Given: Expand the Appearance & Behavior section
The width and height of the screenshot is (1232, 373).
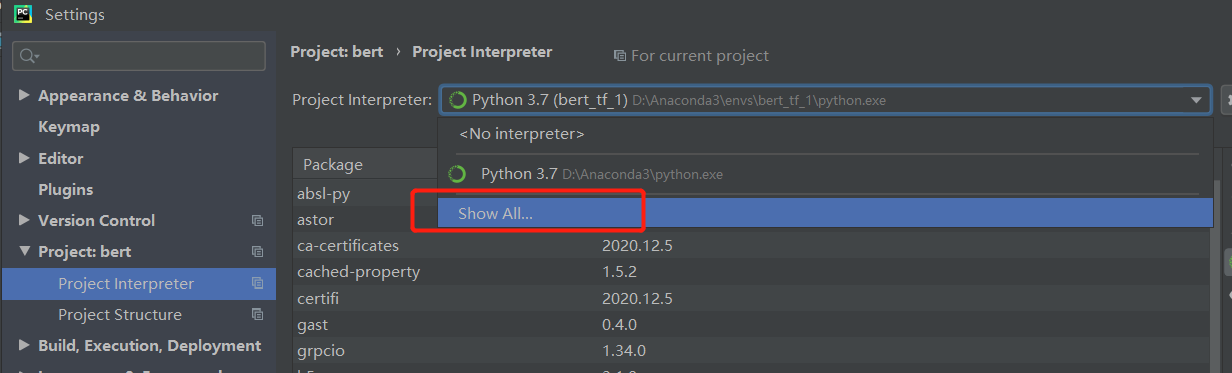Looking at the screenshot, I should coord(24,96).
